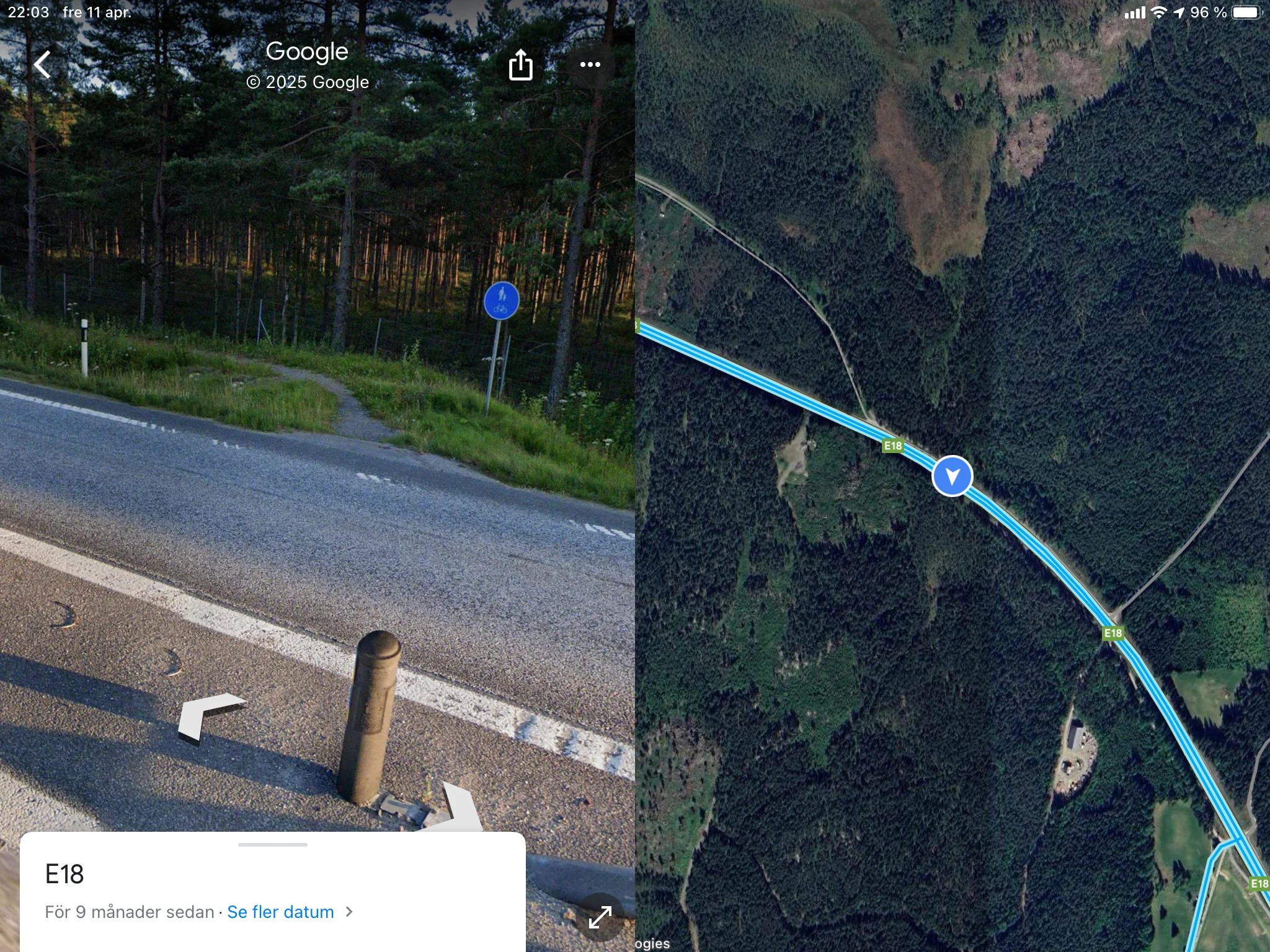This screenshot has width=1270, height=952.
Task: Tap the blue side road junction
Action: point(1235,841)
